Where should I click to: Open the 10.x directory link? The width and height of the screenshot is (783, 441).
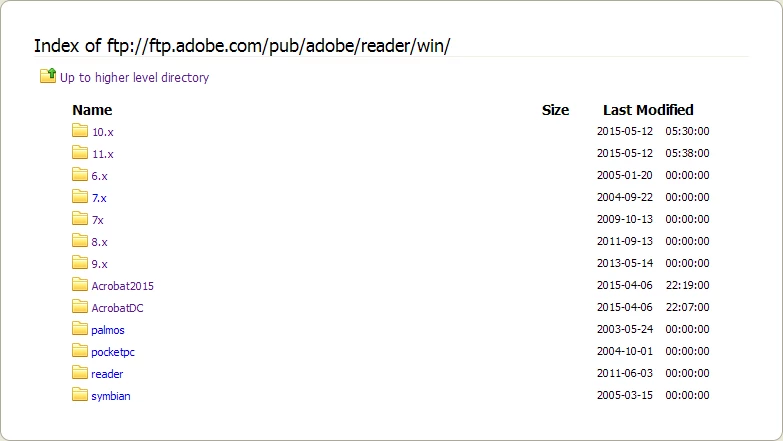(102, 132)
